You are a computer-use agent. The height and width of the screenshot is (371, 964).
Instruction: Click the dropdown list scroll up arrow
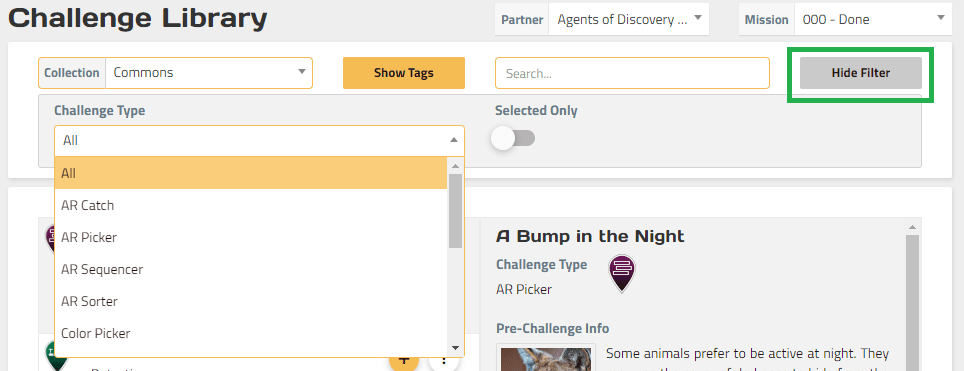pos(455,166)
